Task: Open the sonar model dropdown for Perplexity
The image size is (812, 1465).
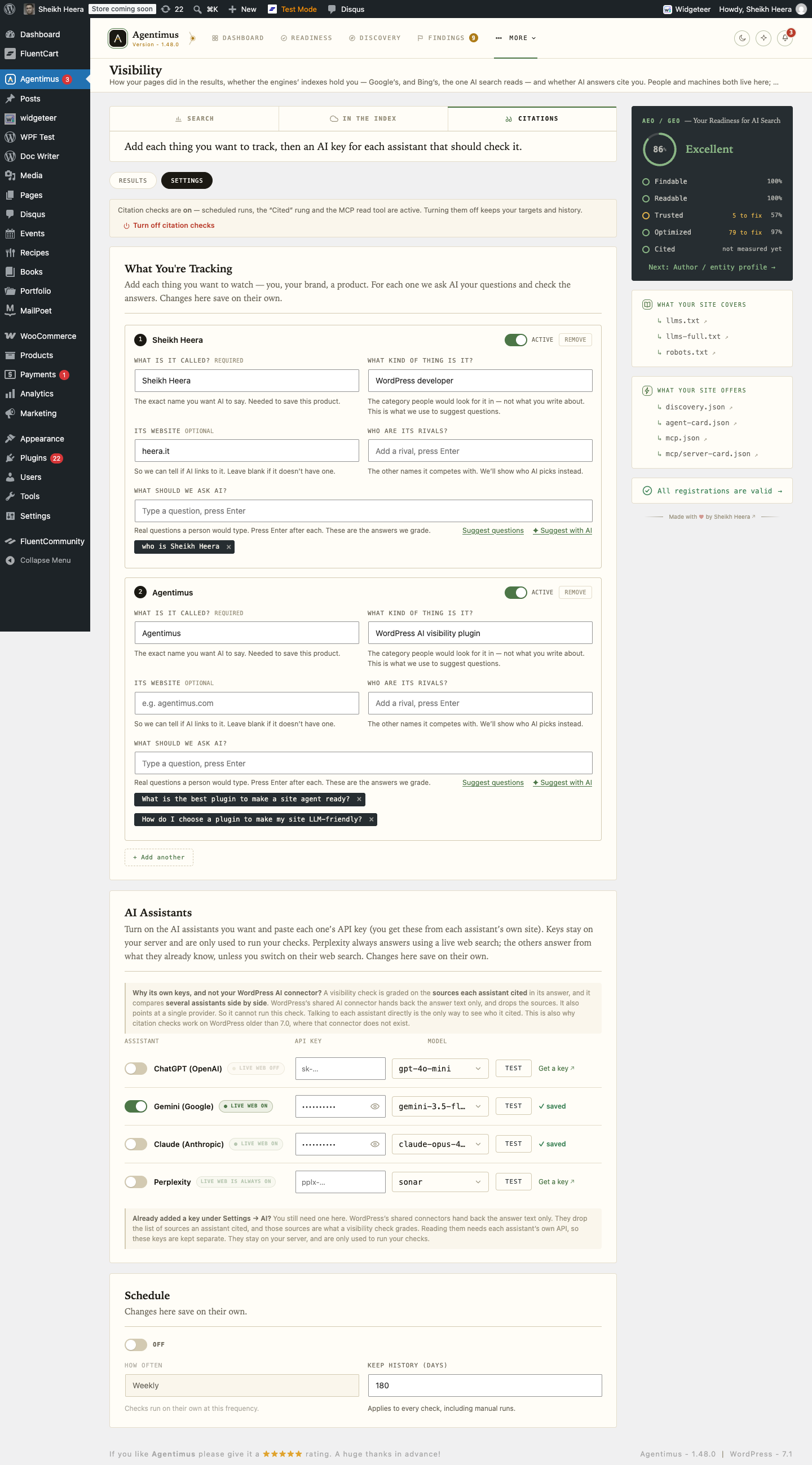Action: pos(439,1182)
